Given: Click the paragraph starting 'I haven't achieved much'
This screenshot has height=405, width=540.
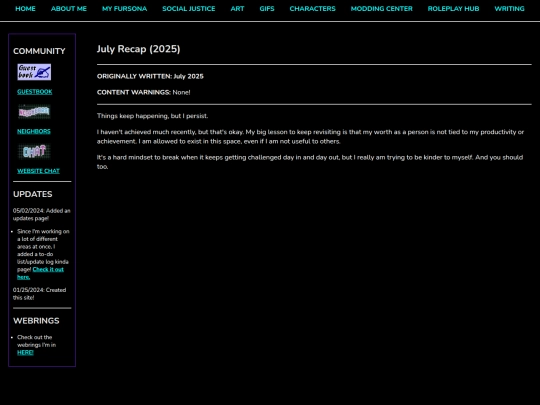Looking at the screenshot, I should coord(310,137).
